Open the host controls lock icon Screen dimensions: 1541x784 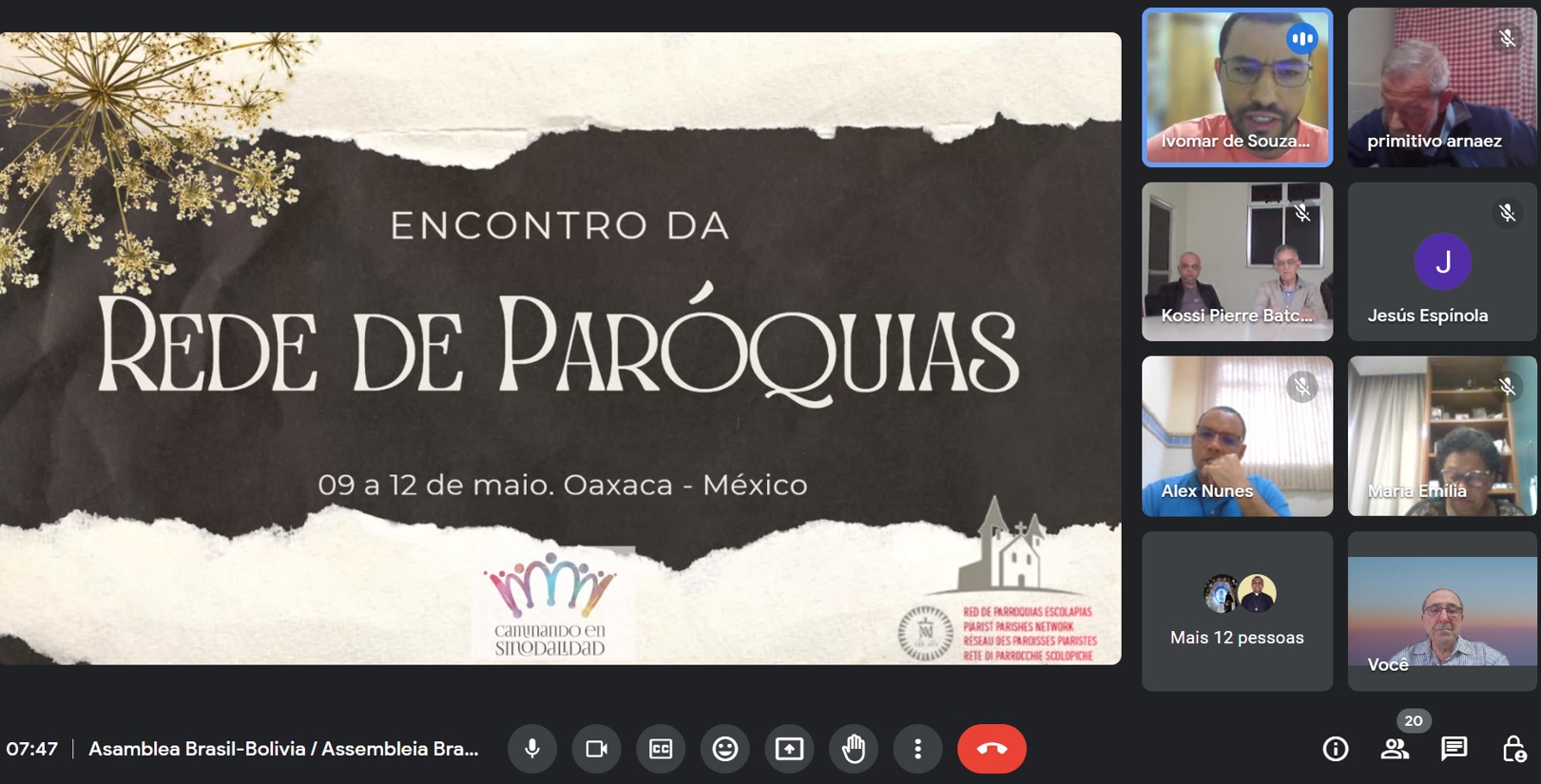[1513, 749]
